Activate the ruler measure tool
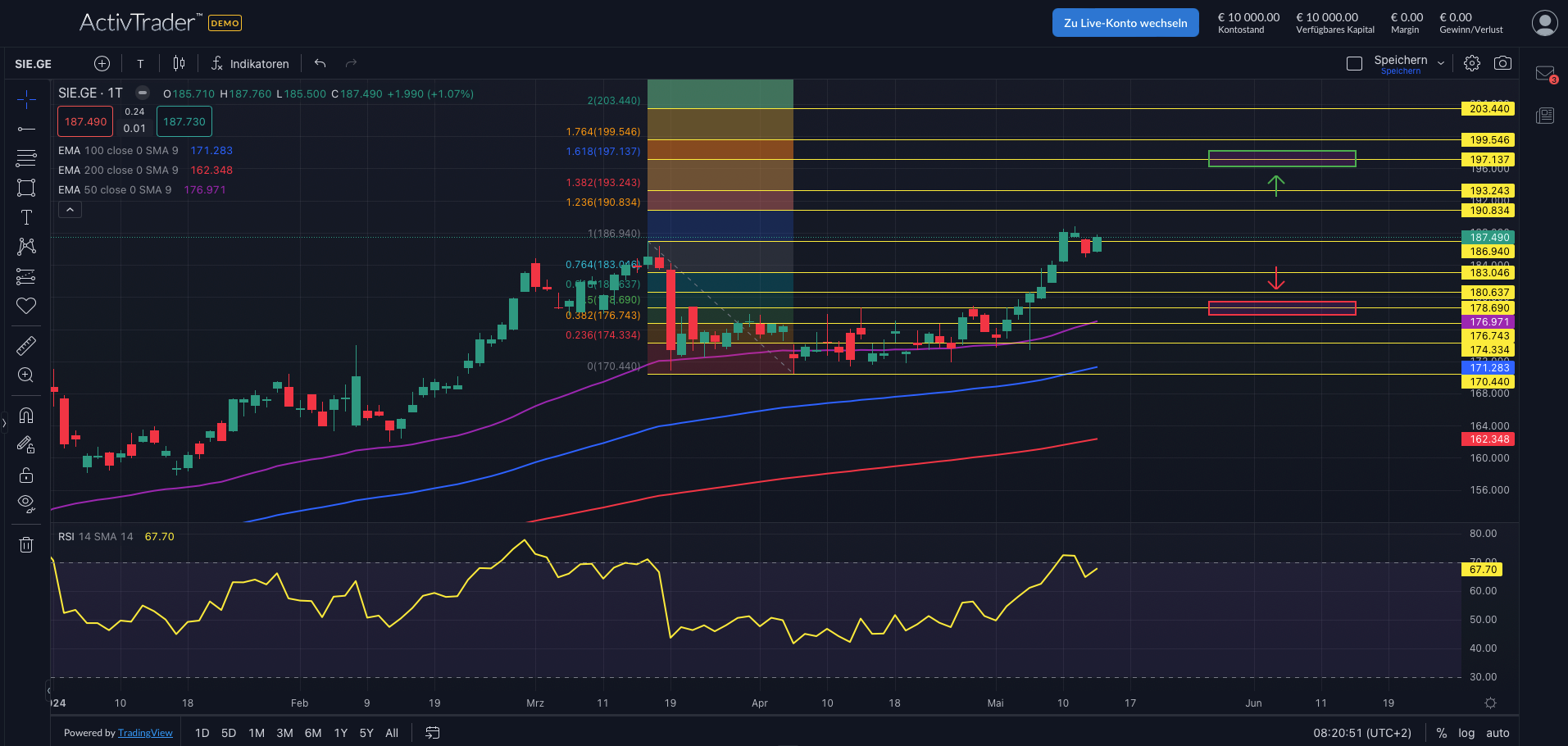This screenshot has height=746, width=1568. point(26,346)
